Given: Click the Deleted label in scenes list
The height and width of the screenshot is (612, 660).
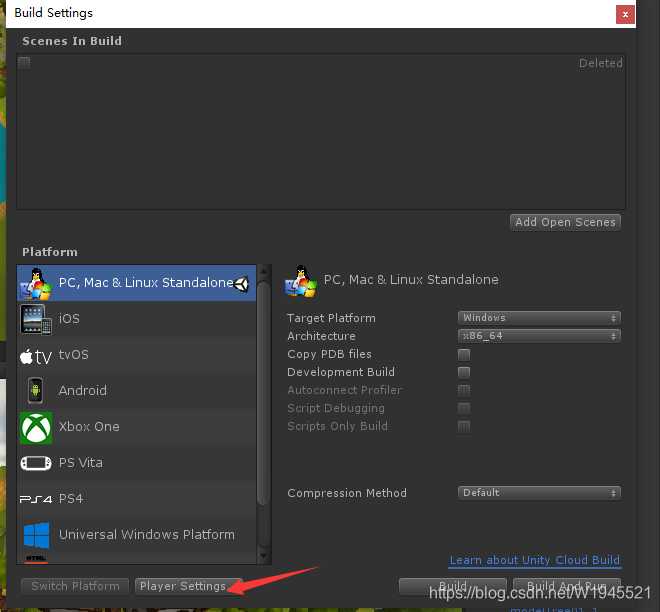Looking at the screenshot, I should [x=601, y=63].
